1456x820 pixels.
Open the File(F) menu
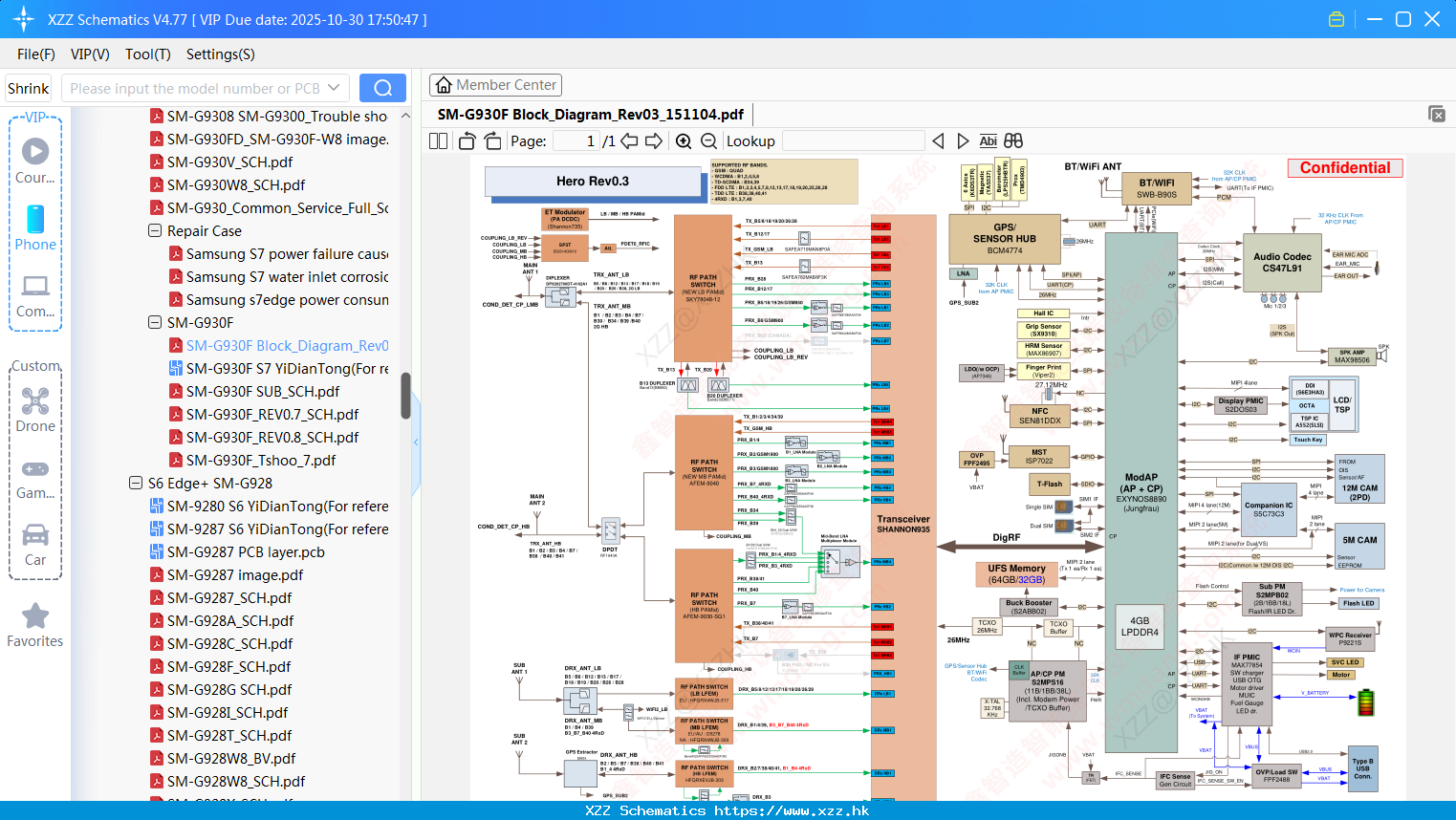click(x=36, y=54)
